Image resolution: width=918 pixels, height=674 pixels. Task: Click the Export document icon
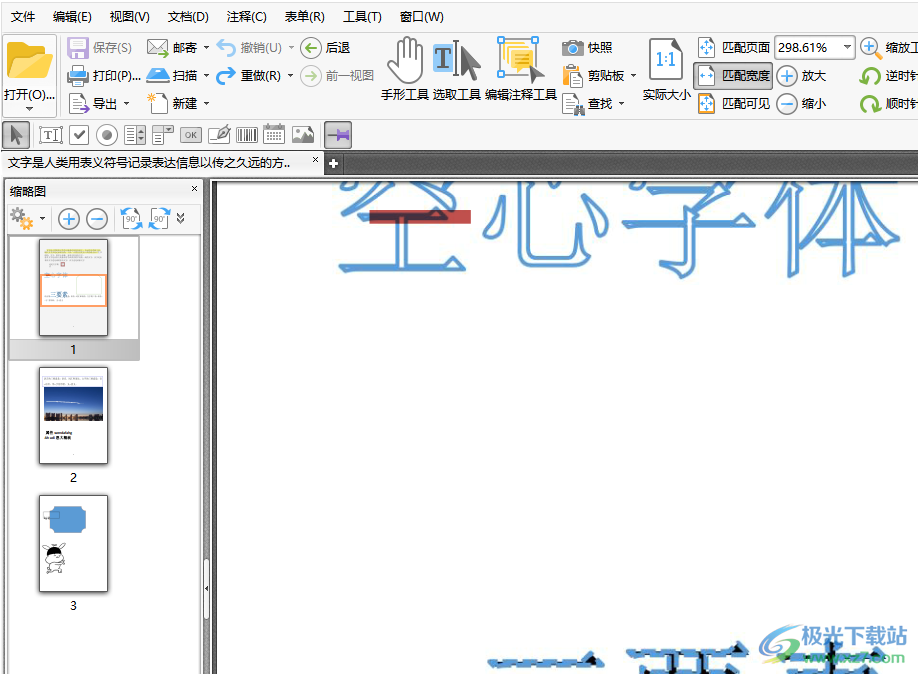click(x=79, y=104)
